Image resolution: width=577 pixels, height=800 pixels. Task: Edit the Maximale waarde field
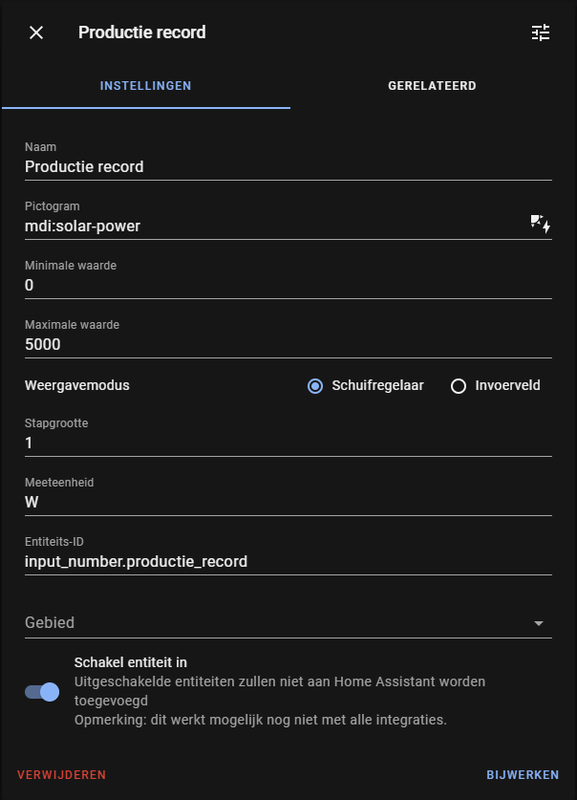[288, 338]
